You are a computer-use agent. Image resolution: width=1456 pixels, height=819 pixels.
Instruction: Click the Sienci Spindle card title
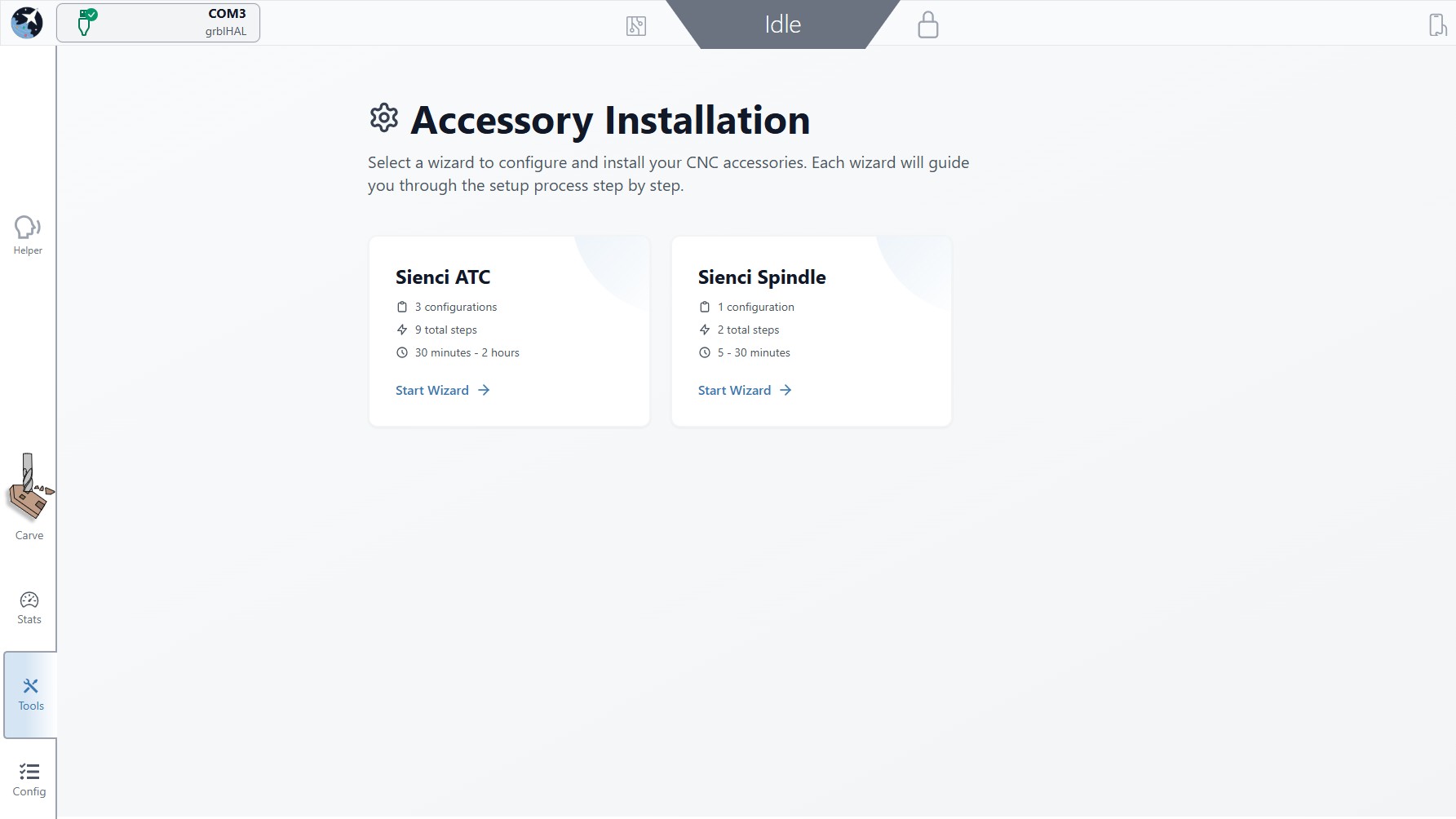point(762,277)
